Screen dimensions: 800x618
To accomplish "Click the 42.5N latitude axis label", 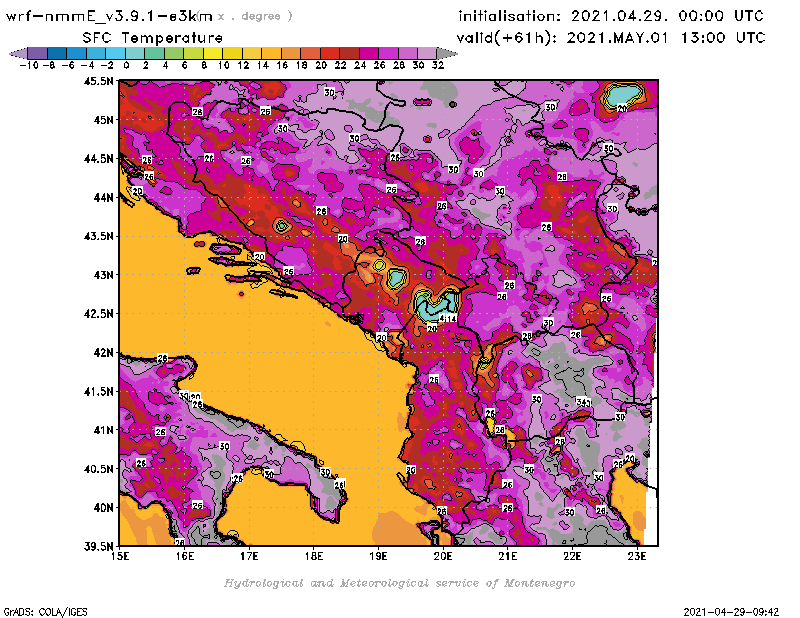I will point(98,314).
